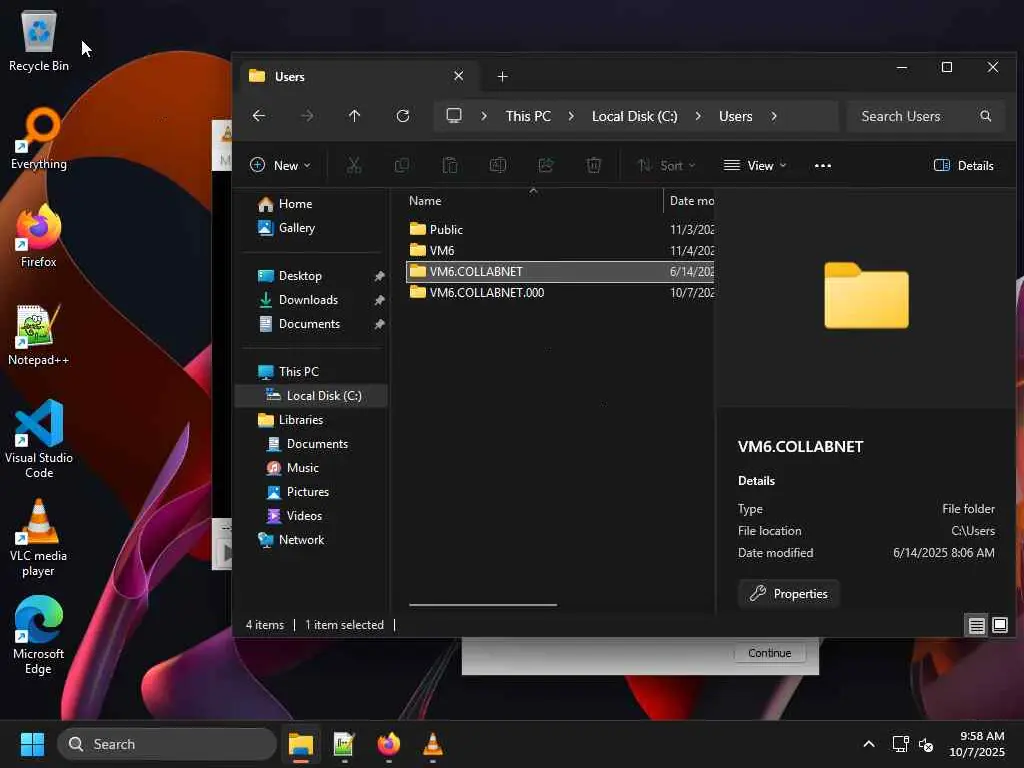
Task: Click VLC cone icon in taskbar
Action: [x=432, y=744]
